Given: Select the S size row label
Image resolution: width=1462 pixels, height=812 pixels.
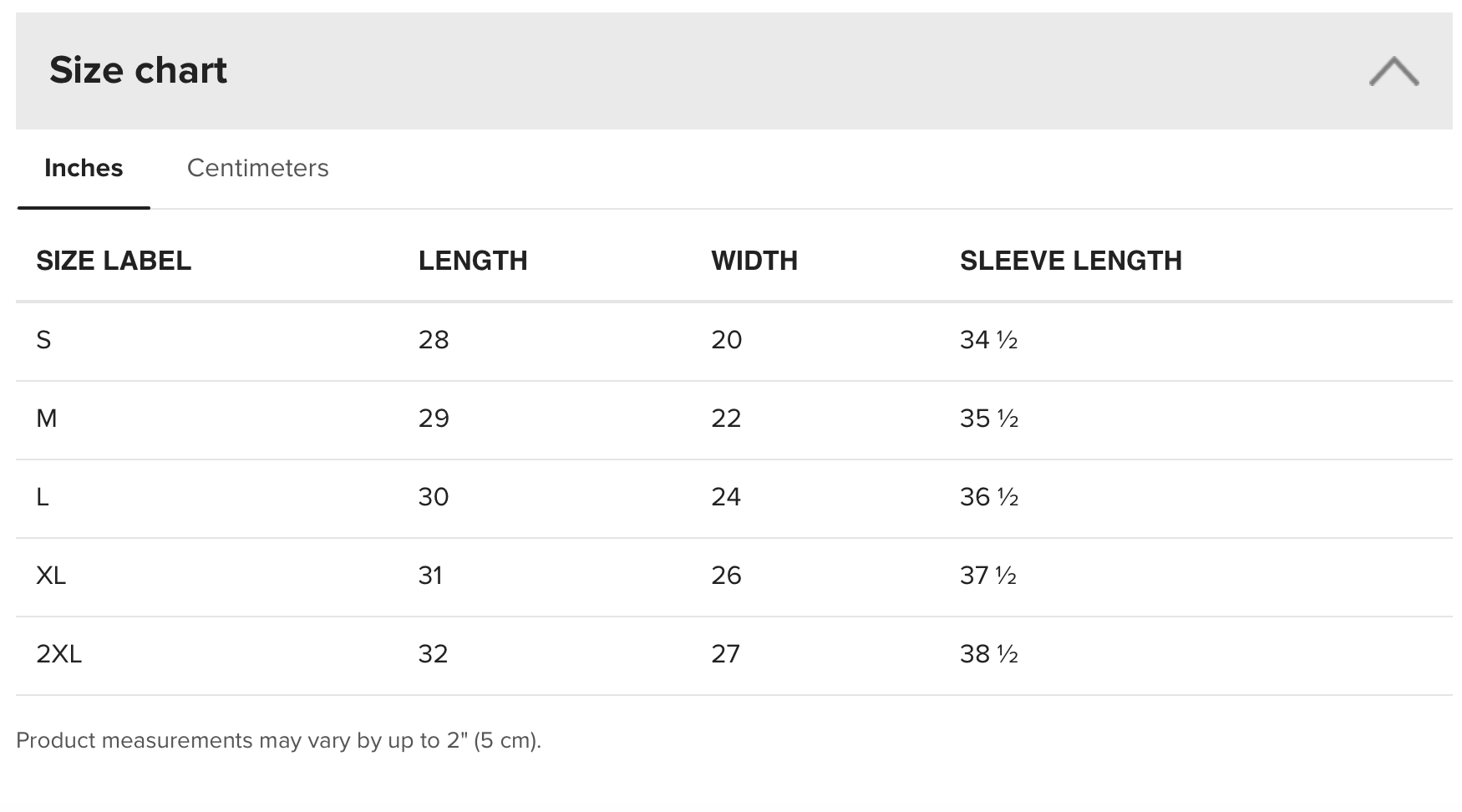Looking at the screenshot, I should [43, 340].
